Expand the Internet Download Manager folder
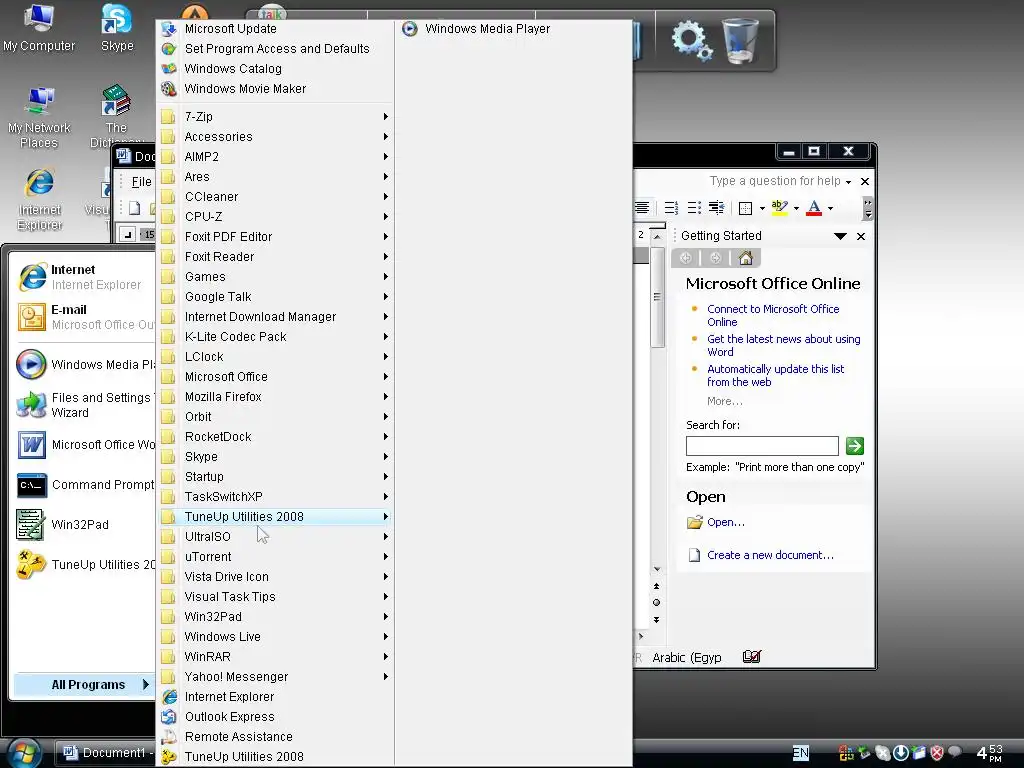This screenshot has width=1024, height=768. tap(274, 317)
